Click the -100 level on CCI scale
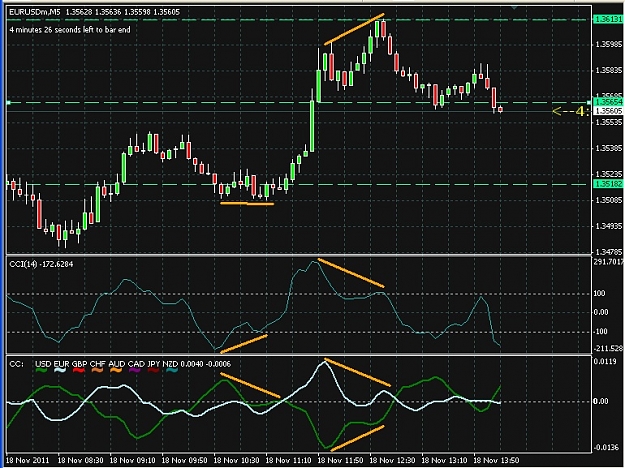 (601, 332)
